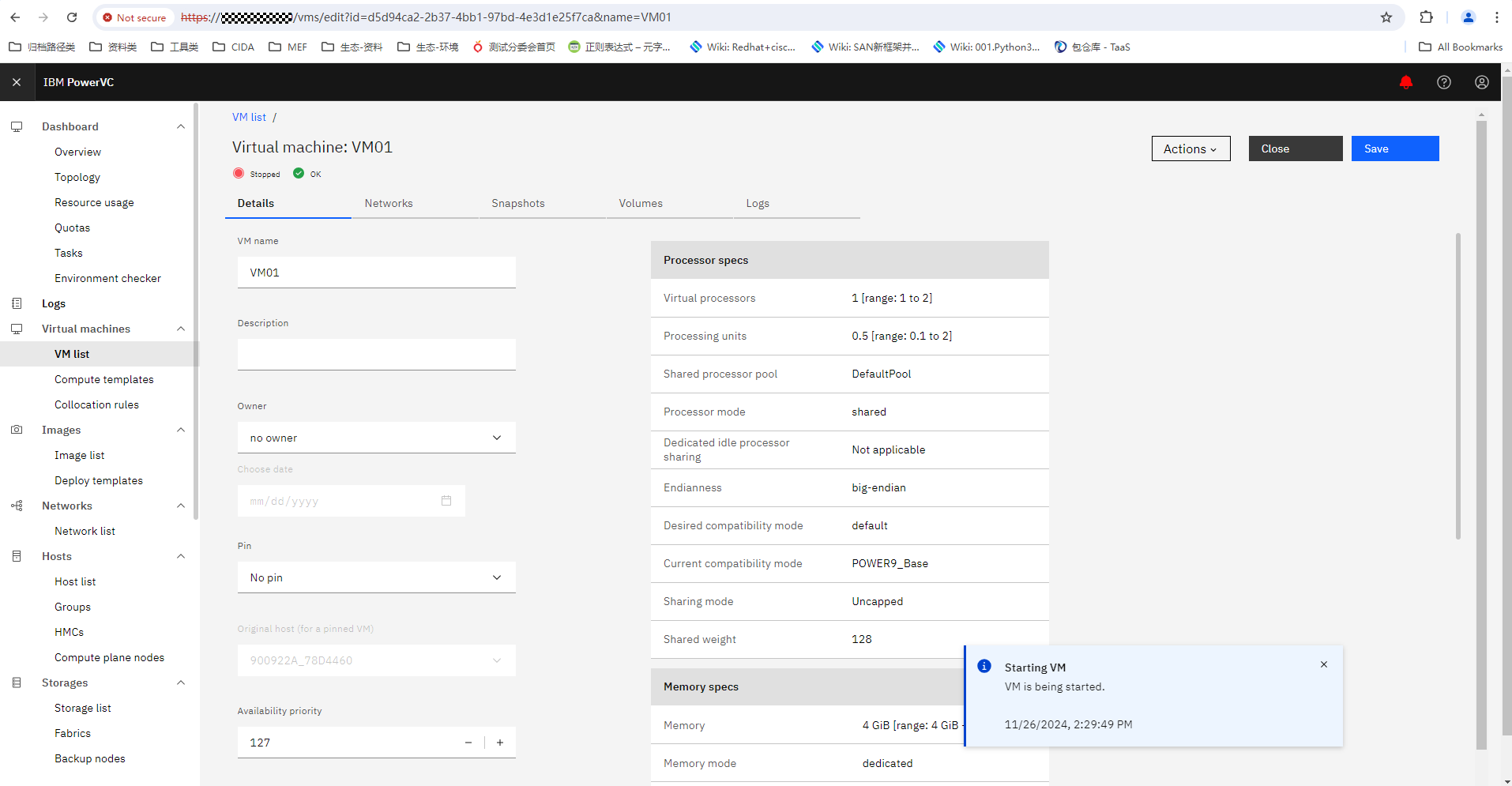
Task: Click the Close button
Action: coord(1296,149)
